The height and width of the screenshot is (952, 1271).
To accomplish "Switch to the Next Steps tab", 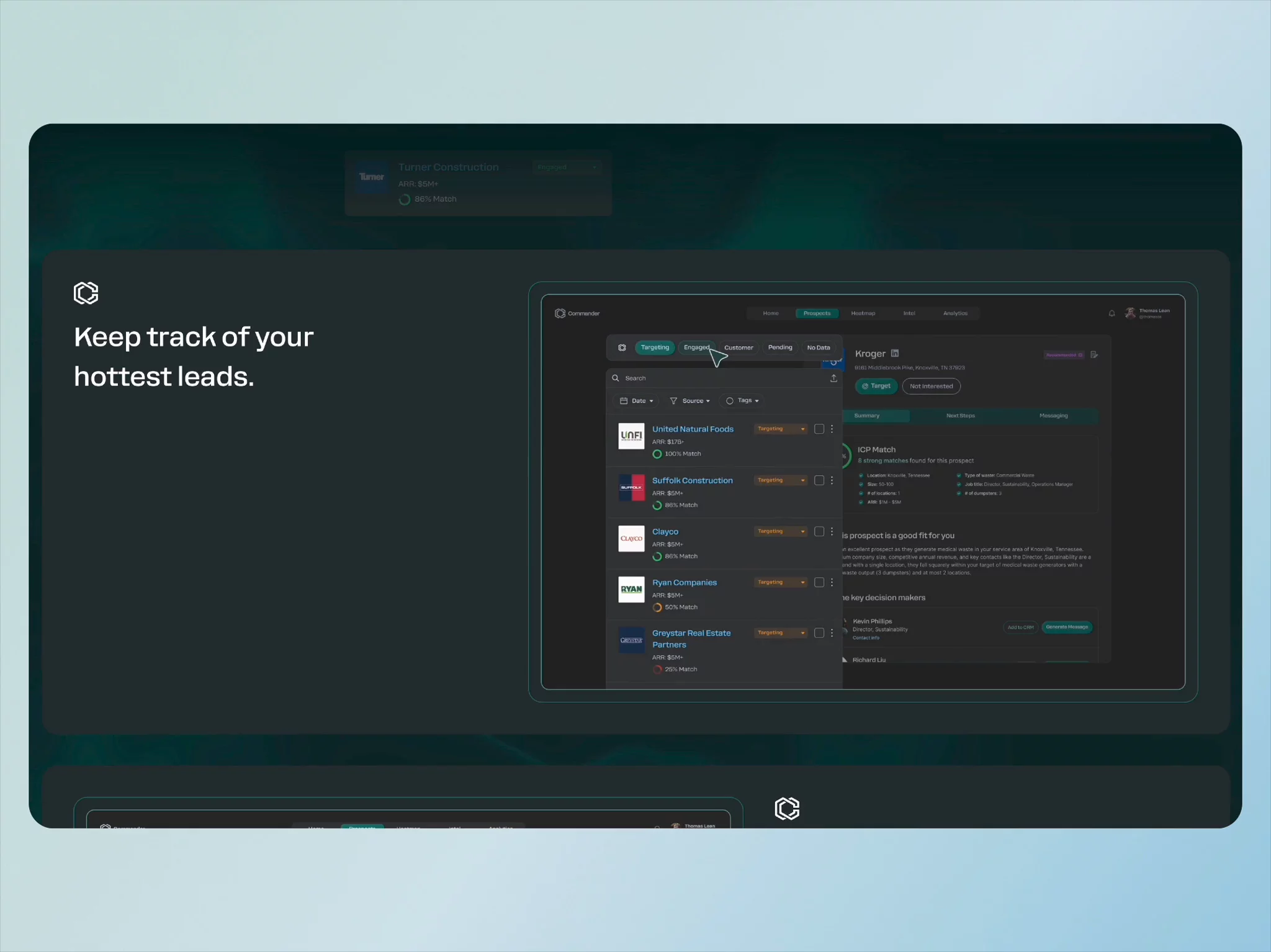I will coord(960,416).
